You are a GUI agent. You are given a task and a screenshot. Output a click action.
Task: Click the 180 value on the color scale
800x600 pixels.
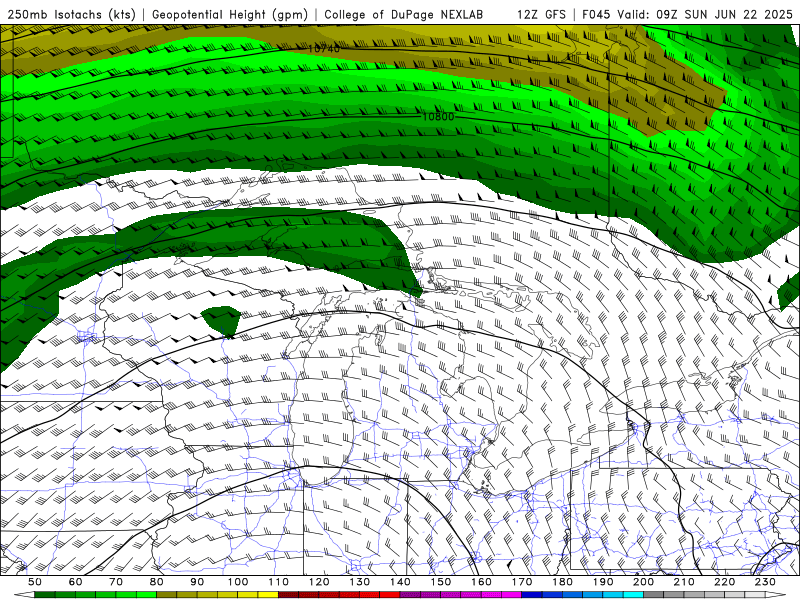(x=562, y=582)
